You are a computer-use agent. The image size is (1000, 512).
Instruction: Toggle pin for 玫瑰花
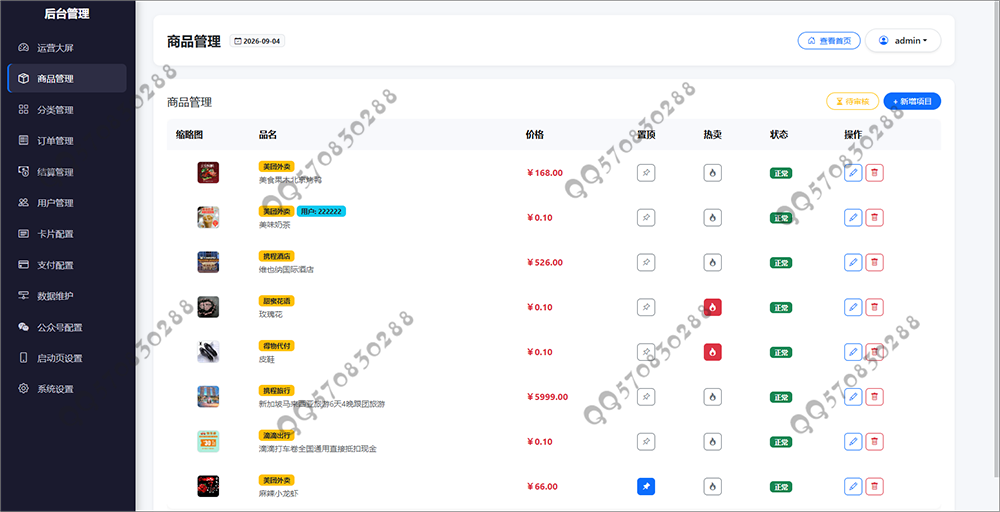[x=646, y=307]
